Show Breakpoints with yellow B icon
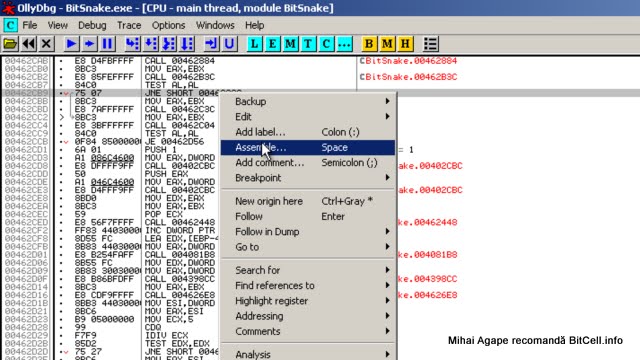 click(x=369, y=44)
